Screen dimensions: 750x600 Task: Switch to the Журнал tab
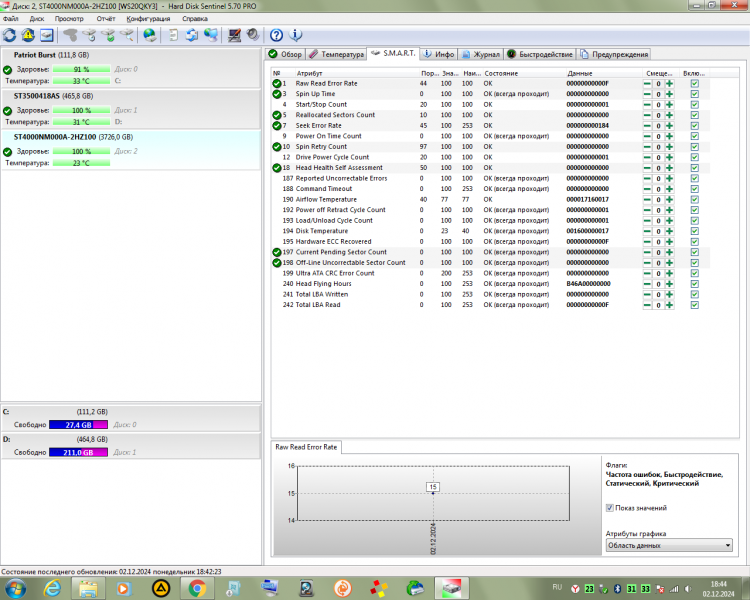coord(481,54)
